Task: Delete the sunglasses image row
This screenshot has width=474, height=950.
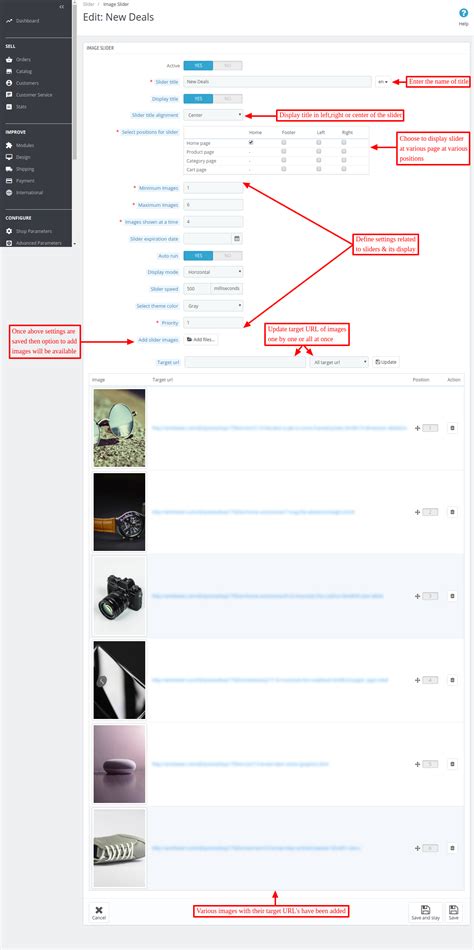Action: pos(452,428)
